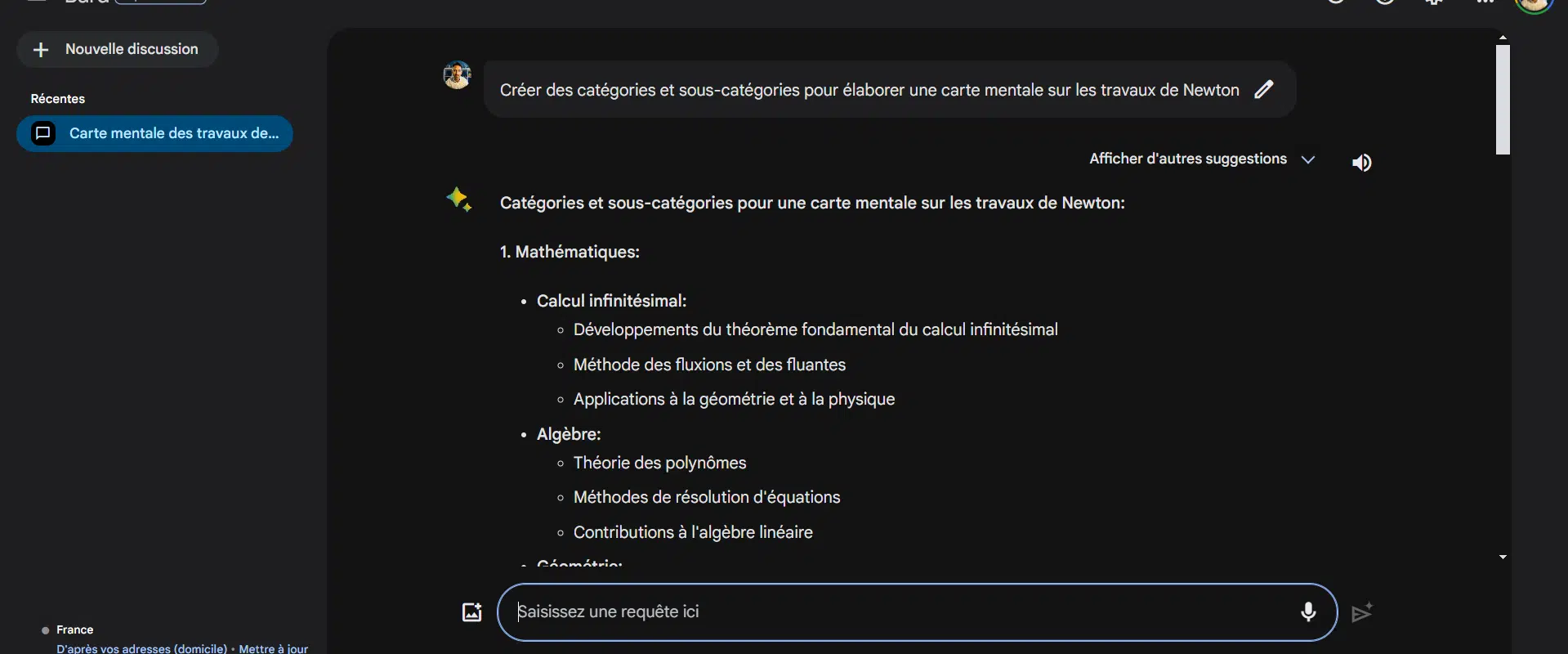
Task: Click the Mettre à jour link
Action: point(273,648)
